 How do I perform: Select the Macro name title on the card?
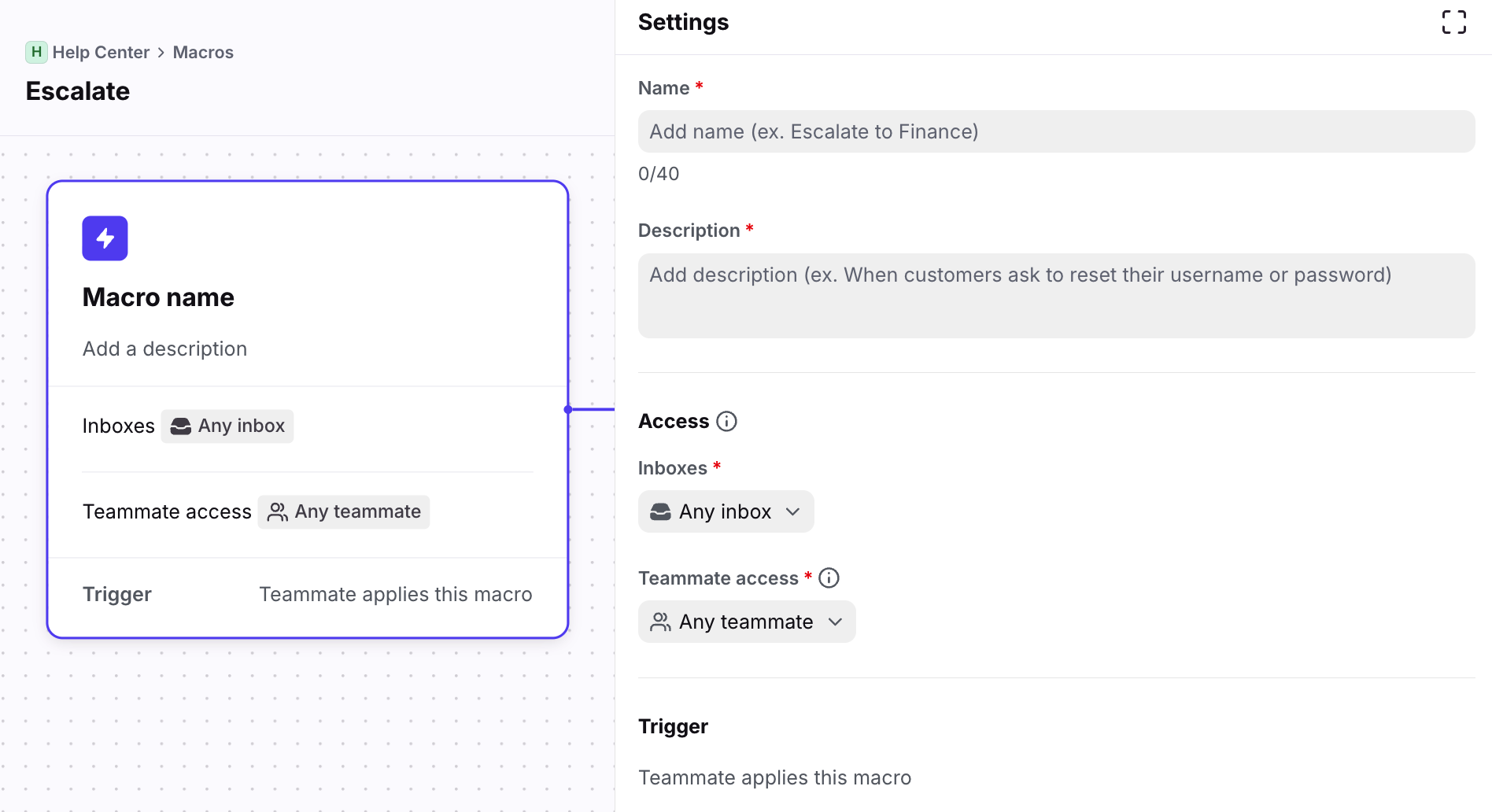point(158,297)
